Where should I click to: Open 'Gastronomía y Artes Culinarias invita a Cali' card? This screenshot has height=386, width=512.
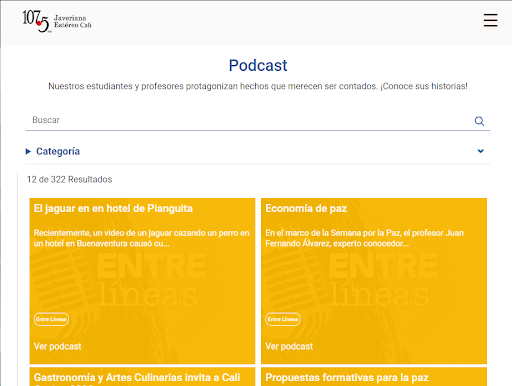pyautogui.click(x=142, y=377)
